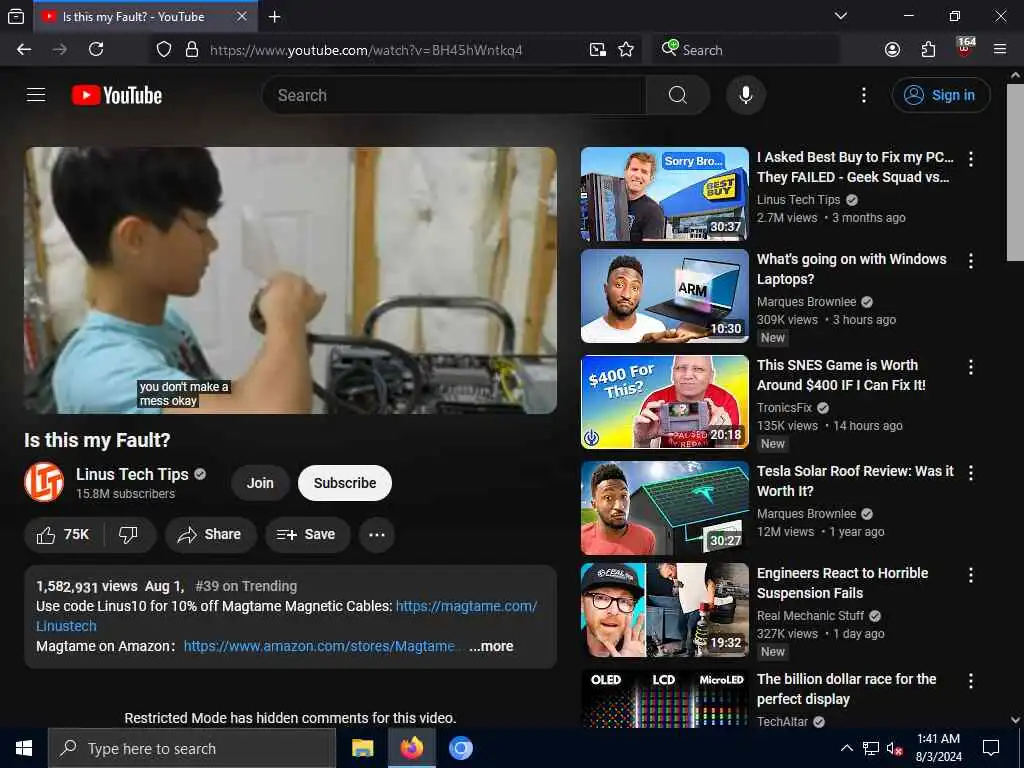
Task: Save video to playlist
Action: (307, 535)
